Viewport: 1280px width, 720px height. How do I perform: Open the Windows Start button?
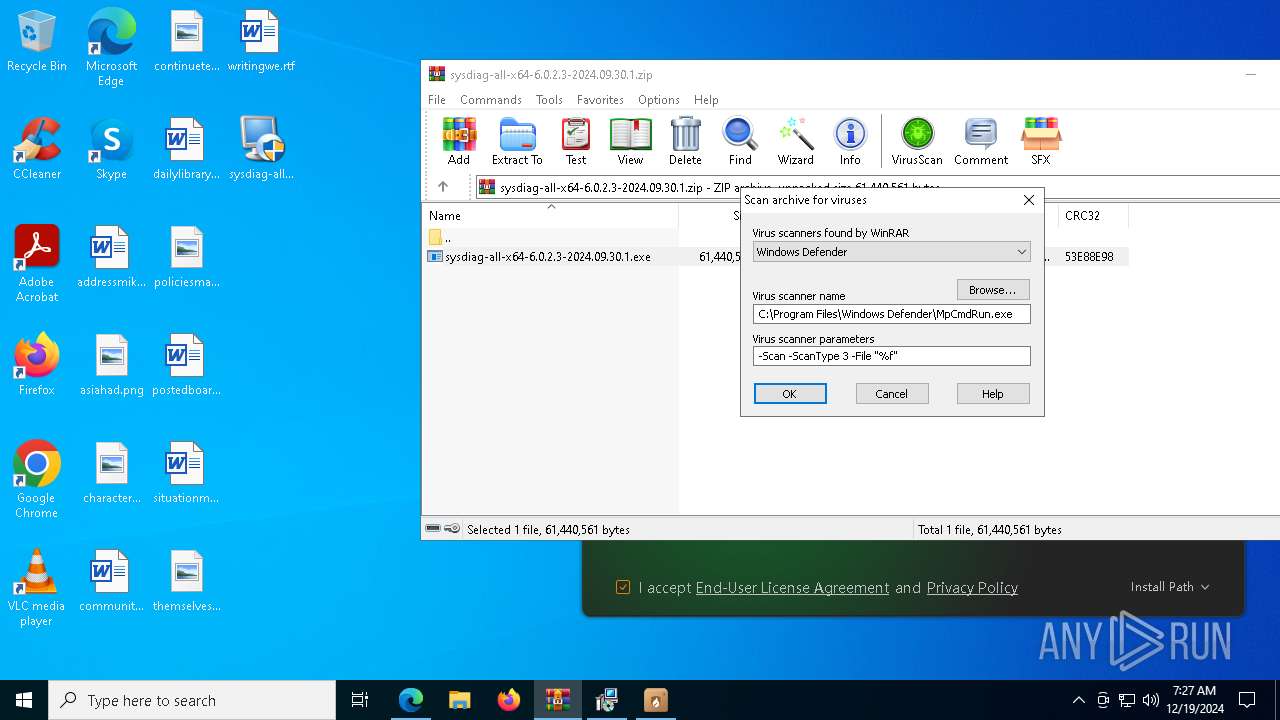[x=24, y=700]
